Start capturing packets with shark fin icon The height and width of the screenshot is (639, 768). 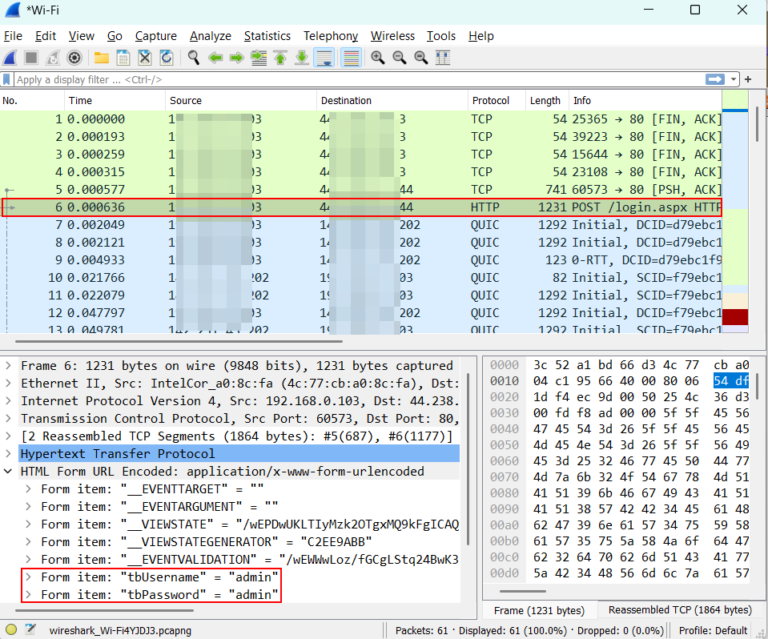10,58
